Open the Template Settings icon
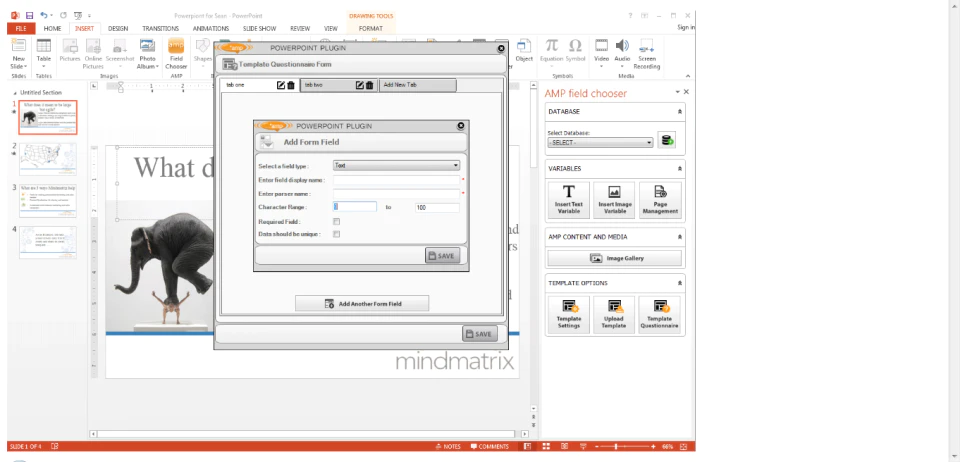The width and height of the screenshot is (960, 462). [569, 315]
